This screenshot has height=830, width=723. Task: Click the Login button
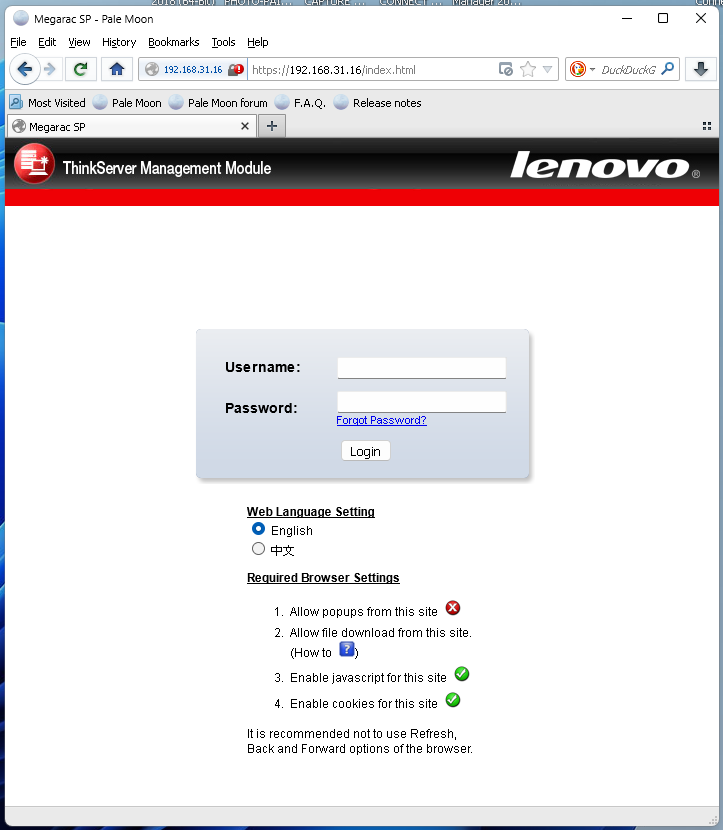pyautogui.click(x=366, y=451)
